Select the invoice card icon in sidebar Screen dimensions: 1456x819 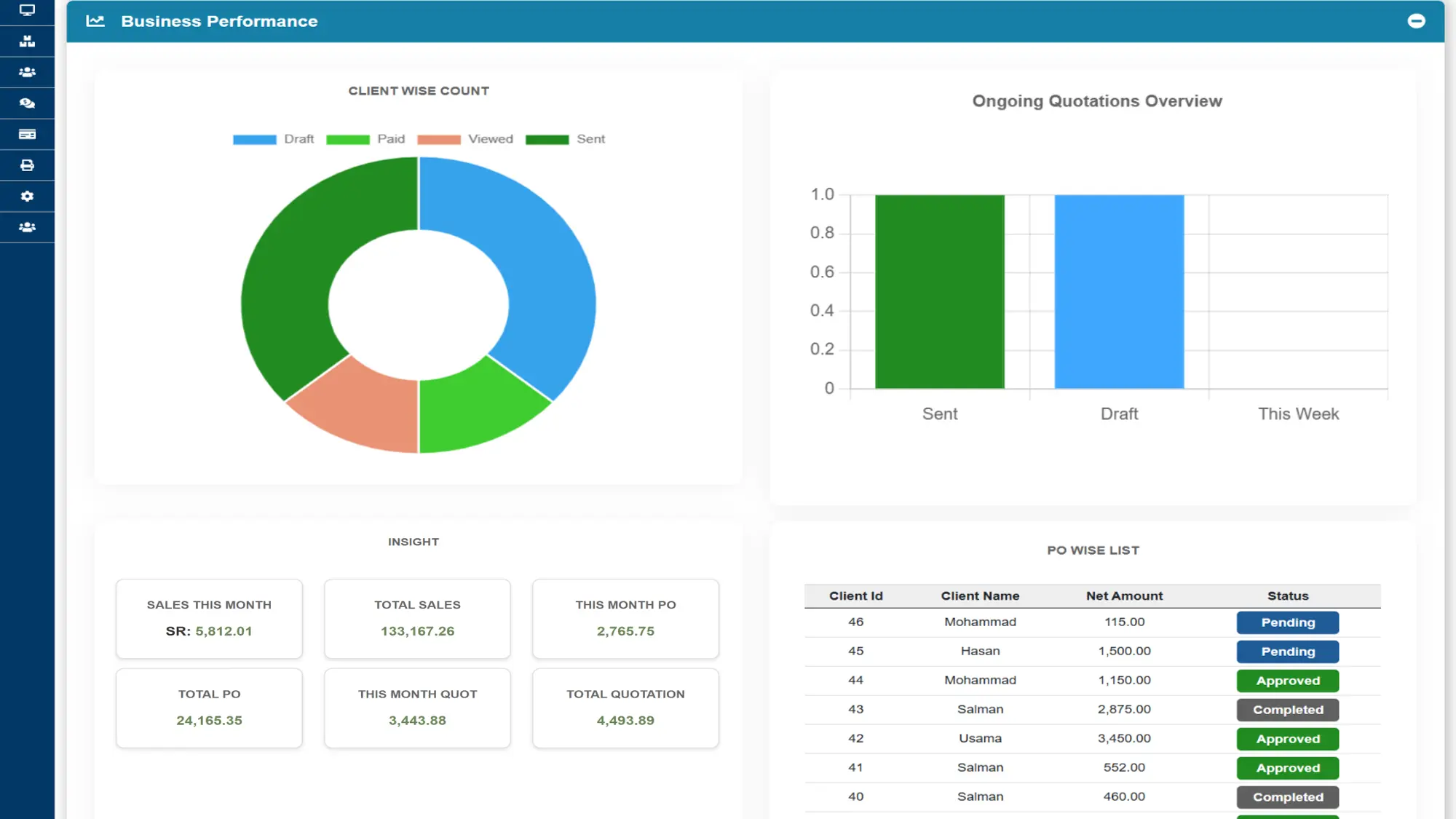tap(27, 134)
